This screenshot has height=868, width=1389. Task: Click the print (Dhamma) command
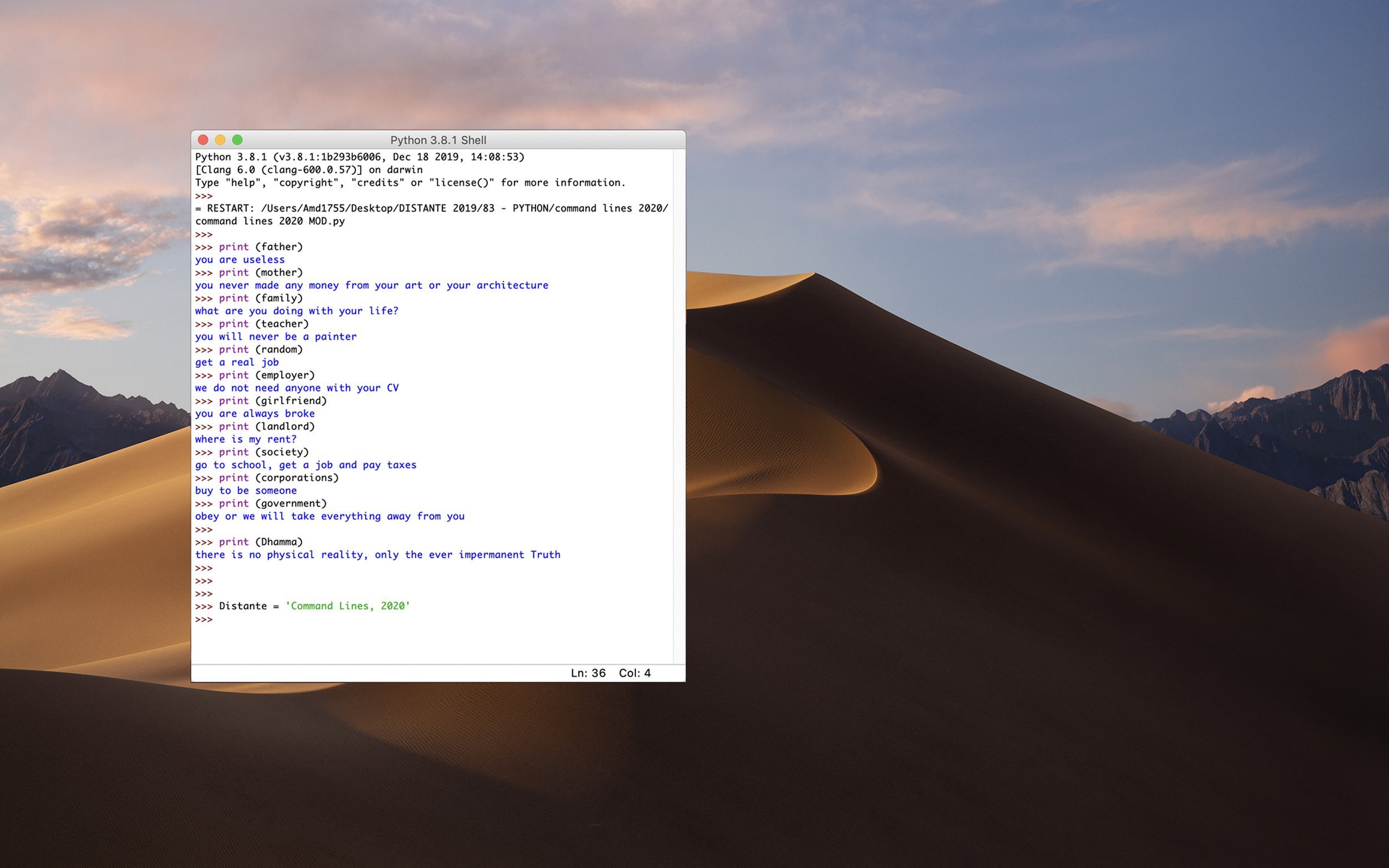(260, 542)
